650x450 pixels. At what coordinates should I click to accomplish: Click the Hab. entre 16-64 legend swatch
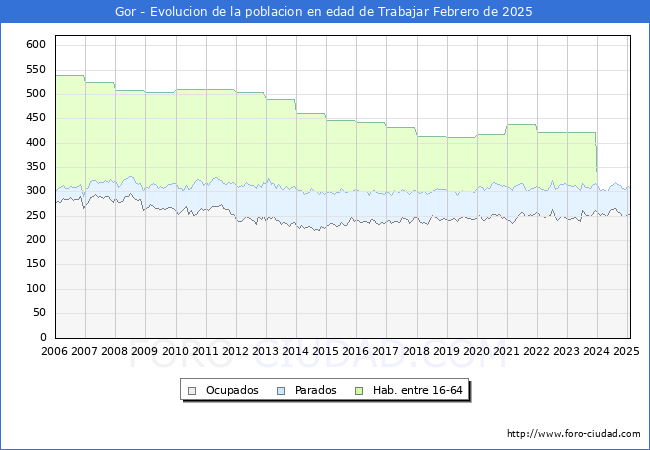tap(359, 391)
